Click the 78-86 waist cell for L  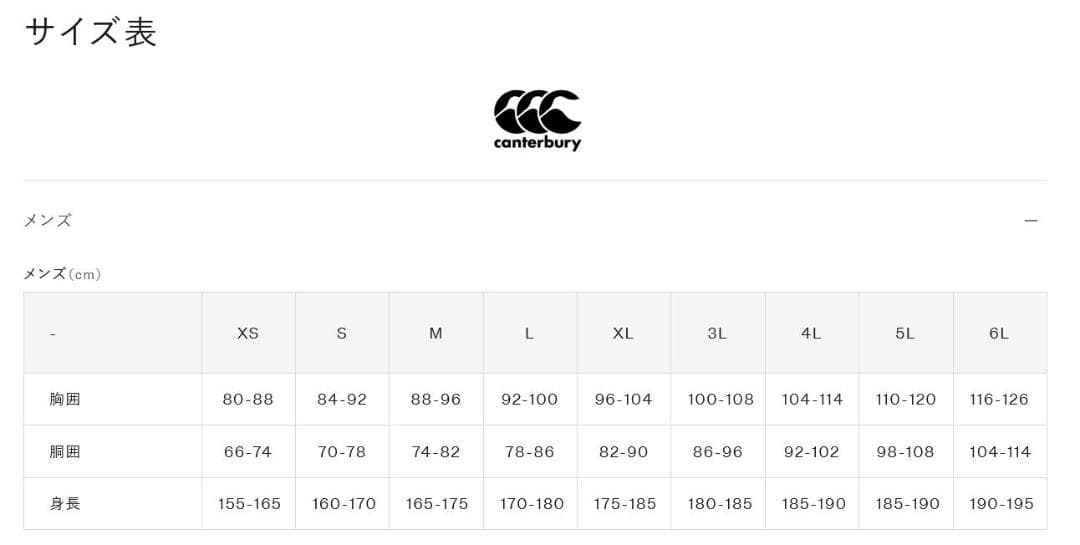[530, 452]
